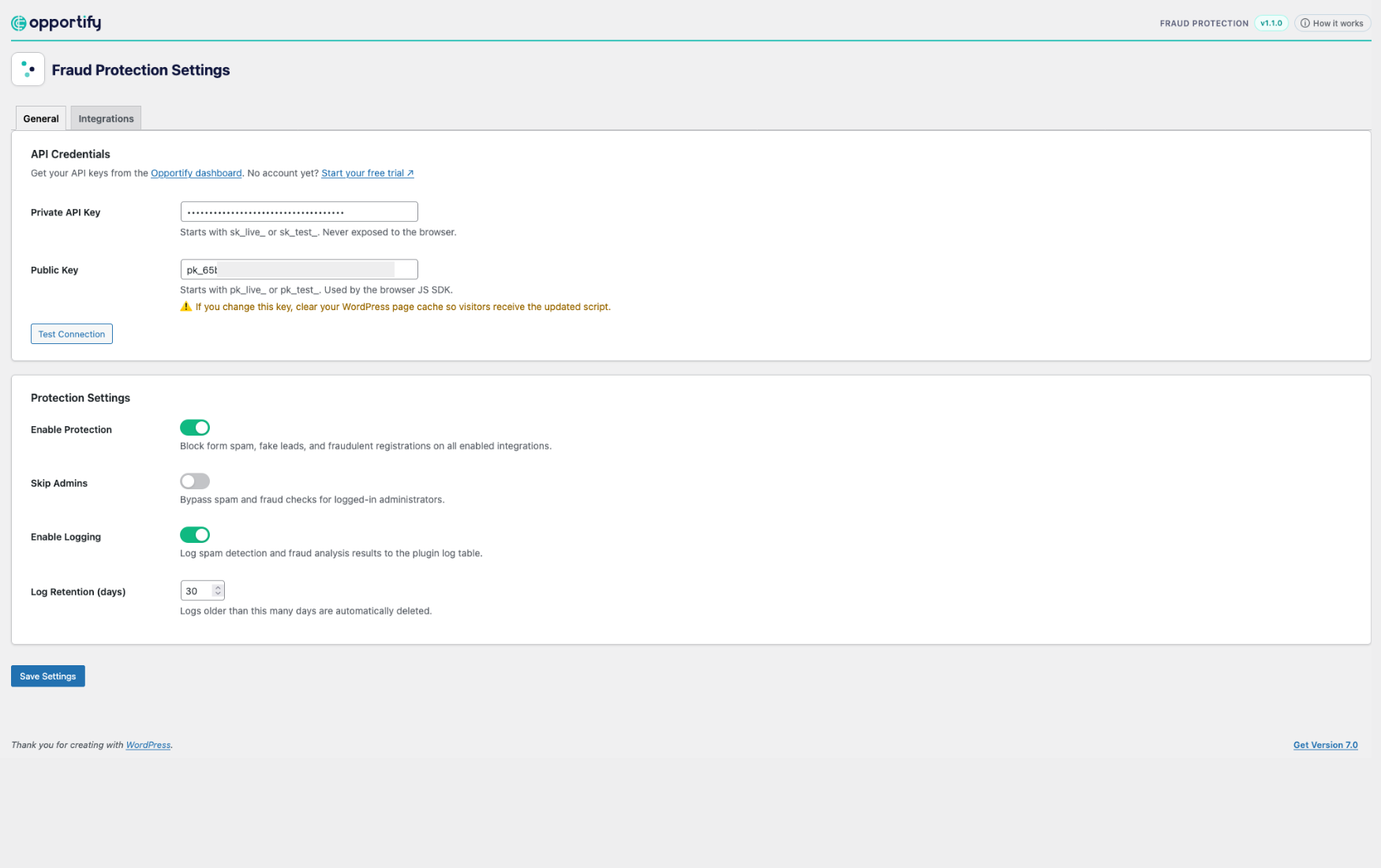This screenshot has width=1381, height=868.
Task: Click the Private API Key label
Action: click(65, 212)
